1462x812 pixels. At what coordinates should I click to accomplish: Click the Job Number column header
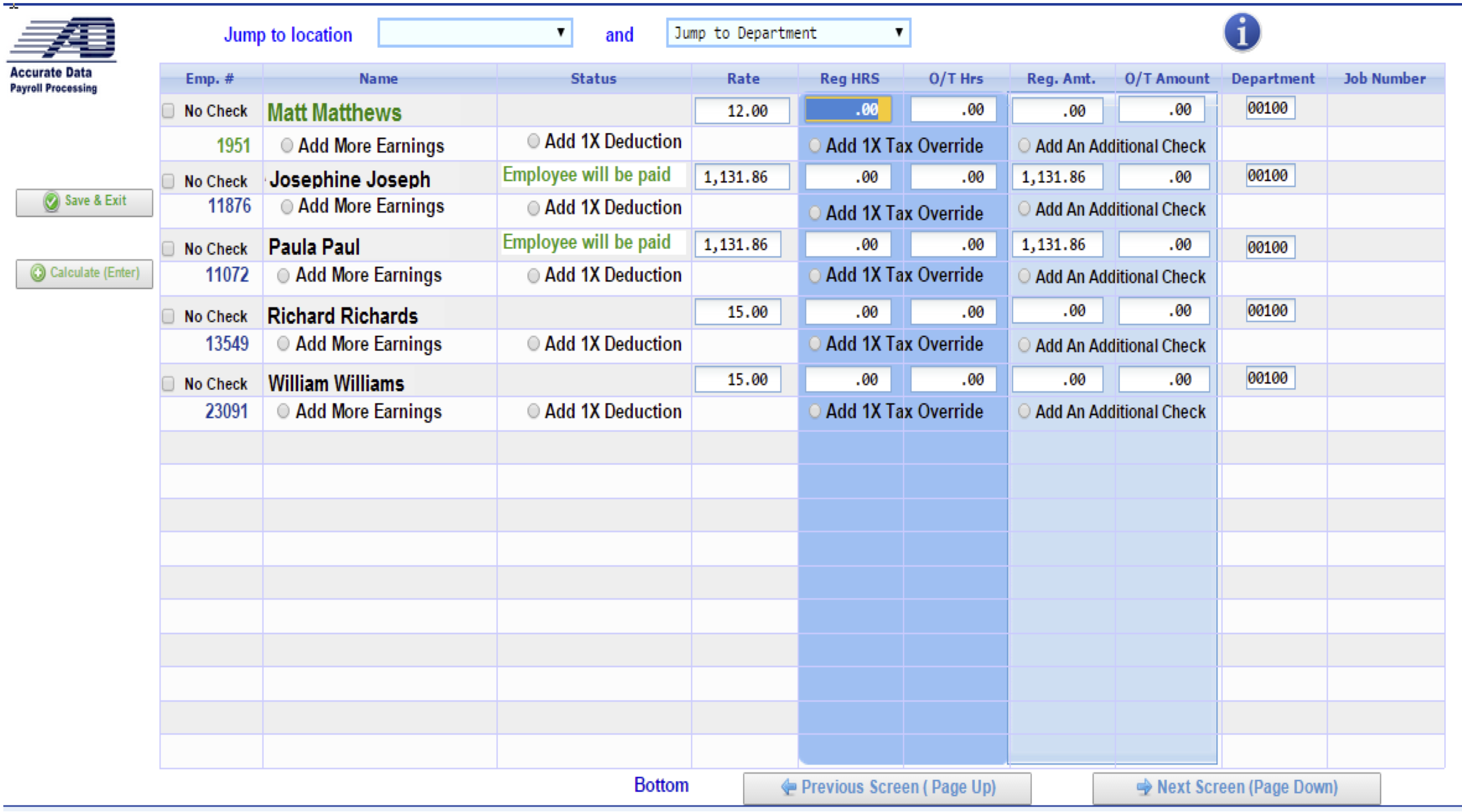1384,79
